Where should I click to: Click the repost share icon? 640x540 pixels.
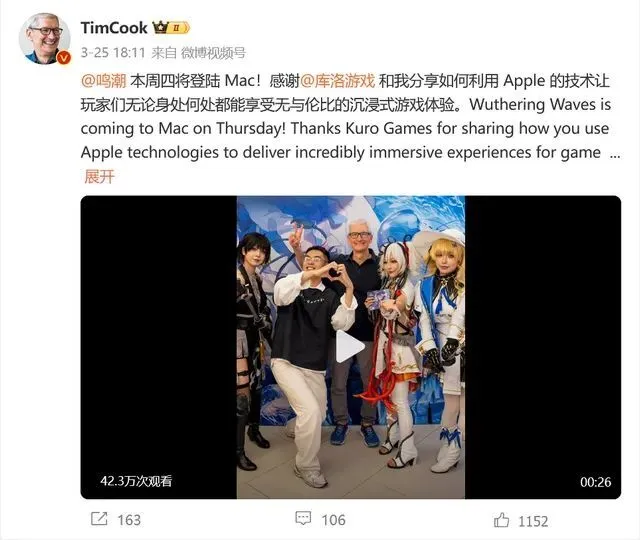point(99,519)
